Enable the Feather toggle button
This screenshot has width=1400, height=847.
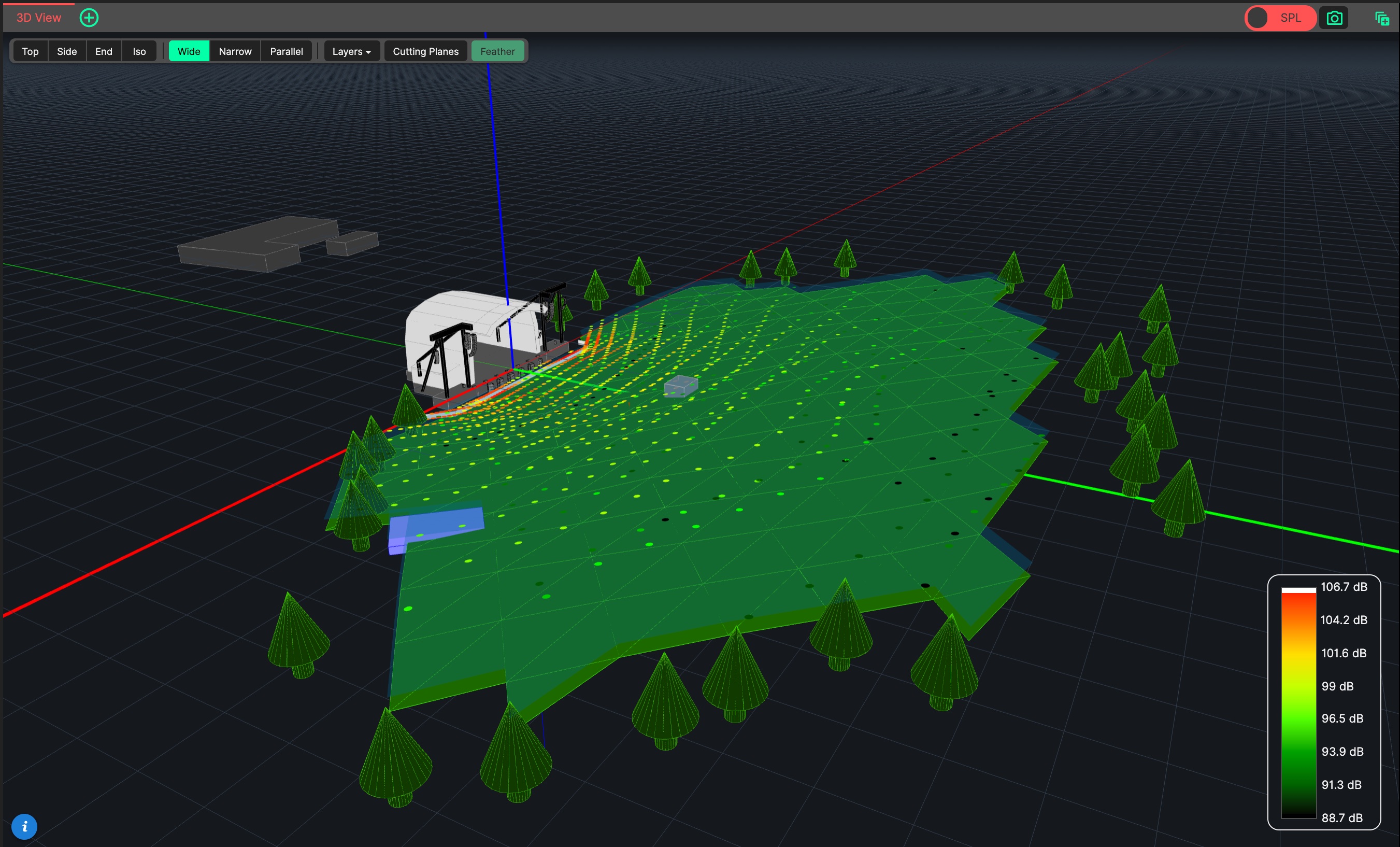(x=497, y=51)
